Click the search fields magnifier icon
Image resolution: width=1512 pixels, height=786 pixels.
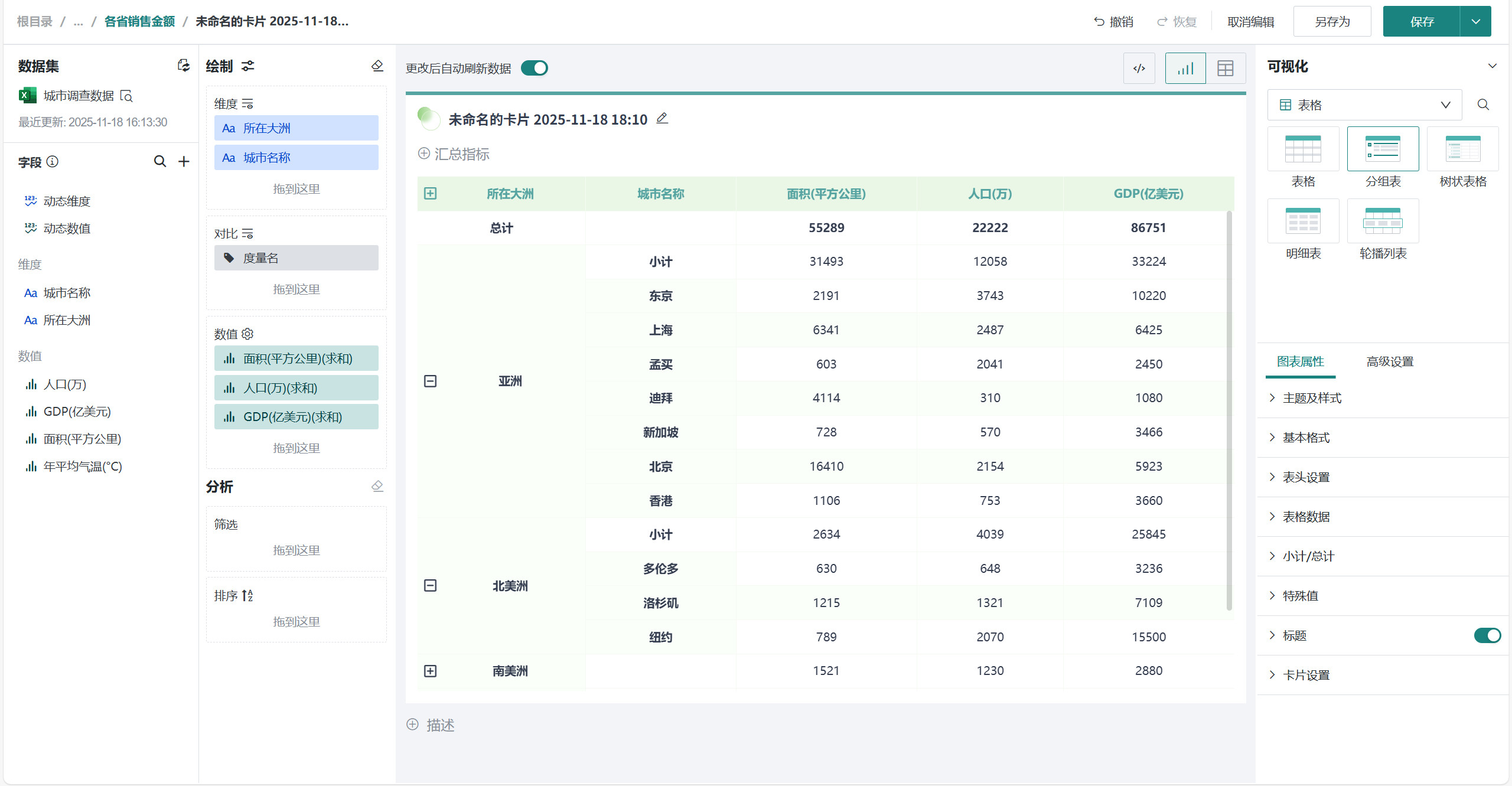[159, 161]
